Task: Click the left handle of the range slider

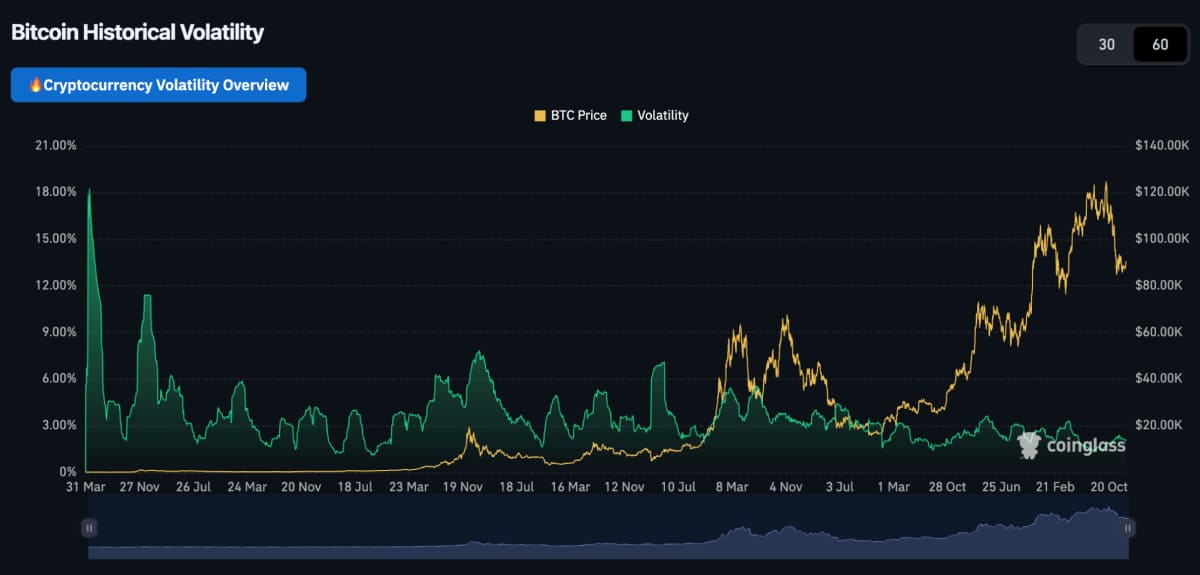Action: pyautogui.click(x=90, y=527)
